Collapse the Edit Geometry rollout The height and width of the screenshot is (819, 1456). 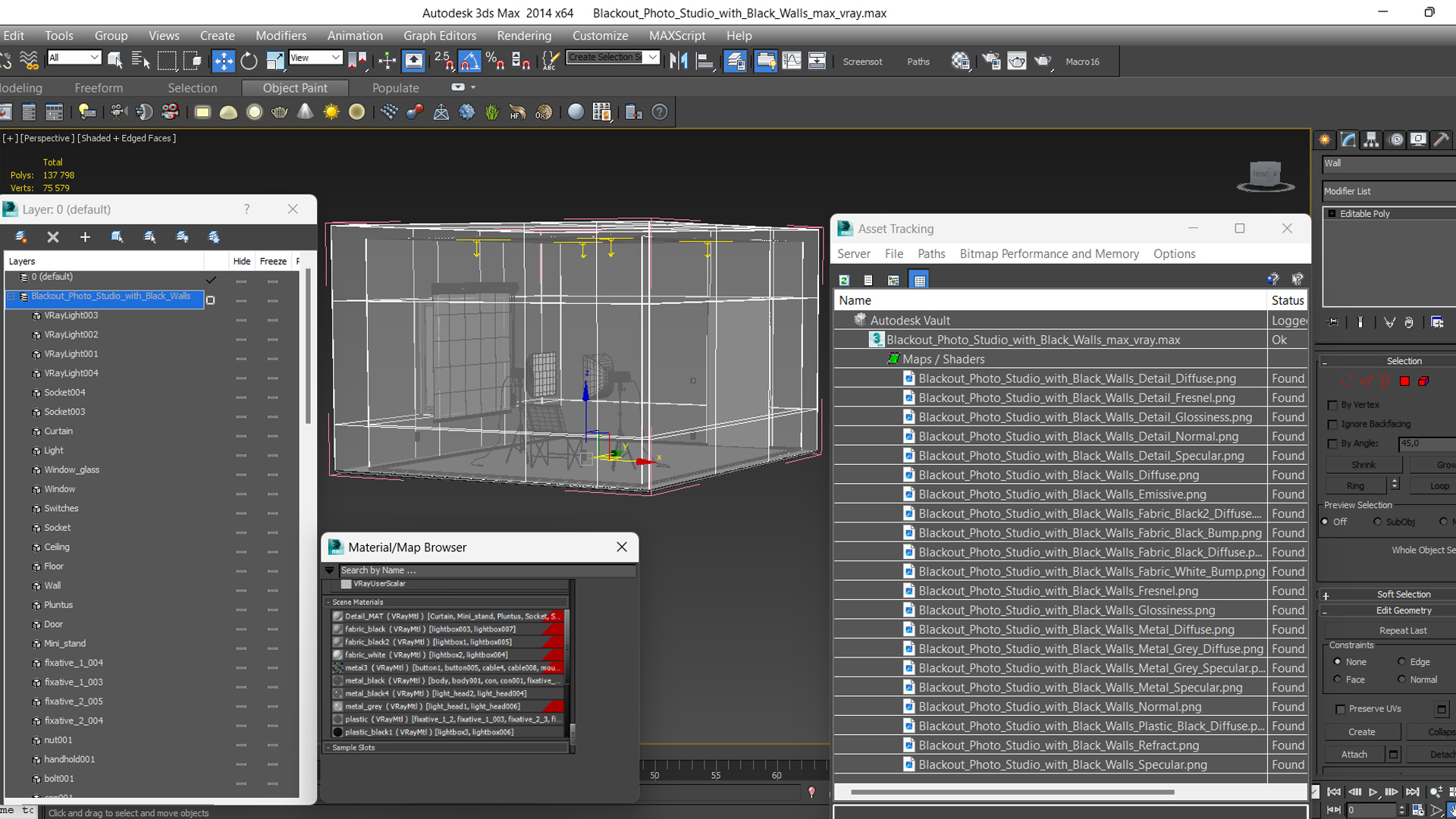(1325, 611)
